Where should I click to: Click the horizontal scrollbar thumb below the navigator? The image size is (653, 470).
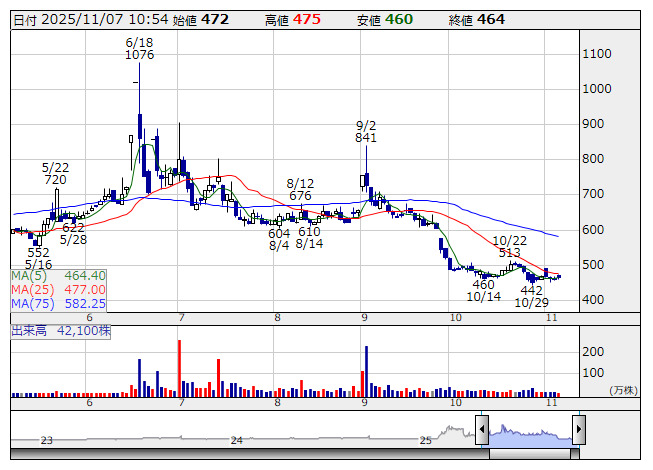point(530,454)
